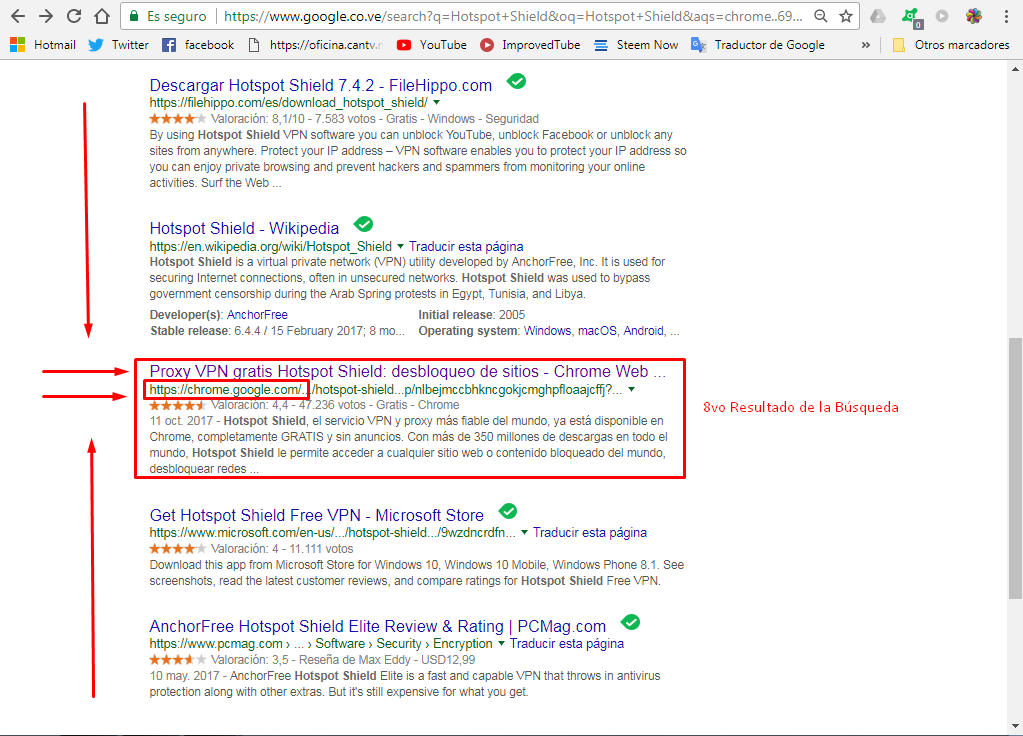Click the scrollbar down arrow
The image size is (1023, 736).
1015,726
